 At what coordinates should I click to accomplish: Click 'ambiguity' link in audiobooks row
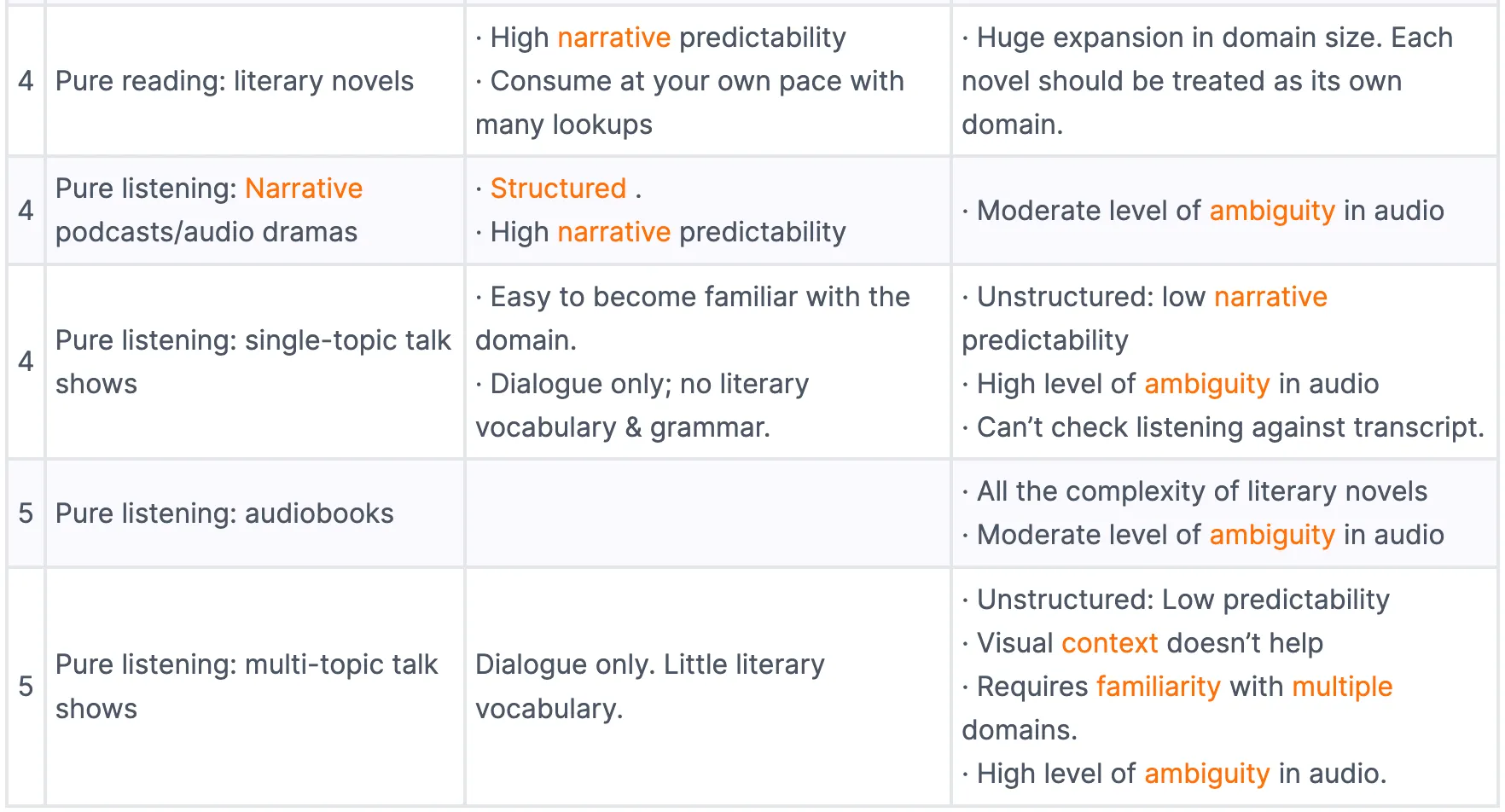coord(1272,535)
